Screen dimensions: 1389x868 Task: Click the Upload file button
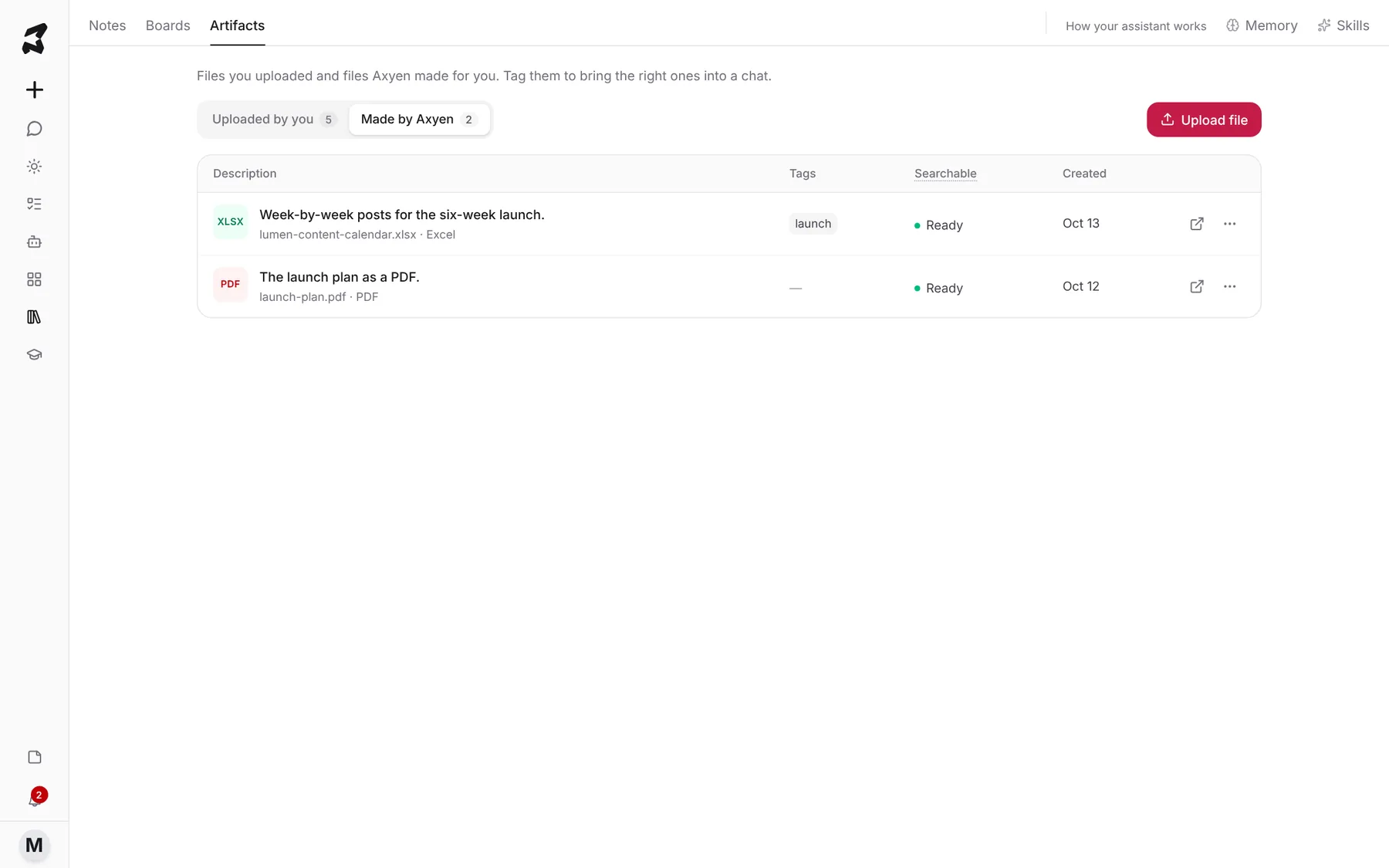coord(1204,120)
